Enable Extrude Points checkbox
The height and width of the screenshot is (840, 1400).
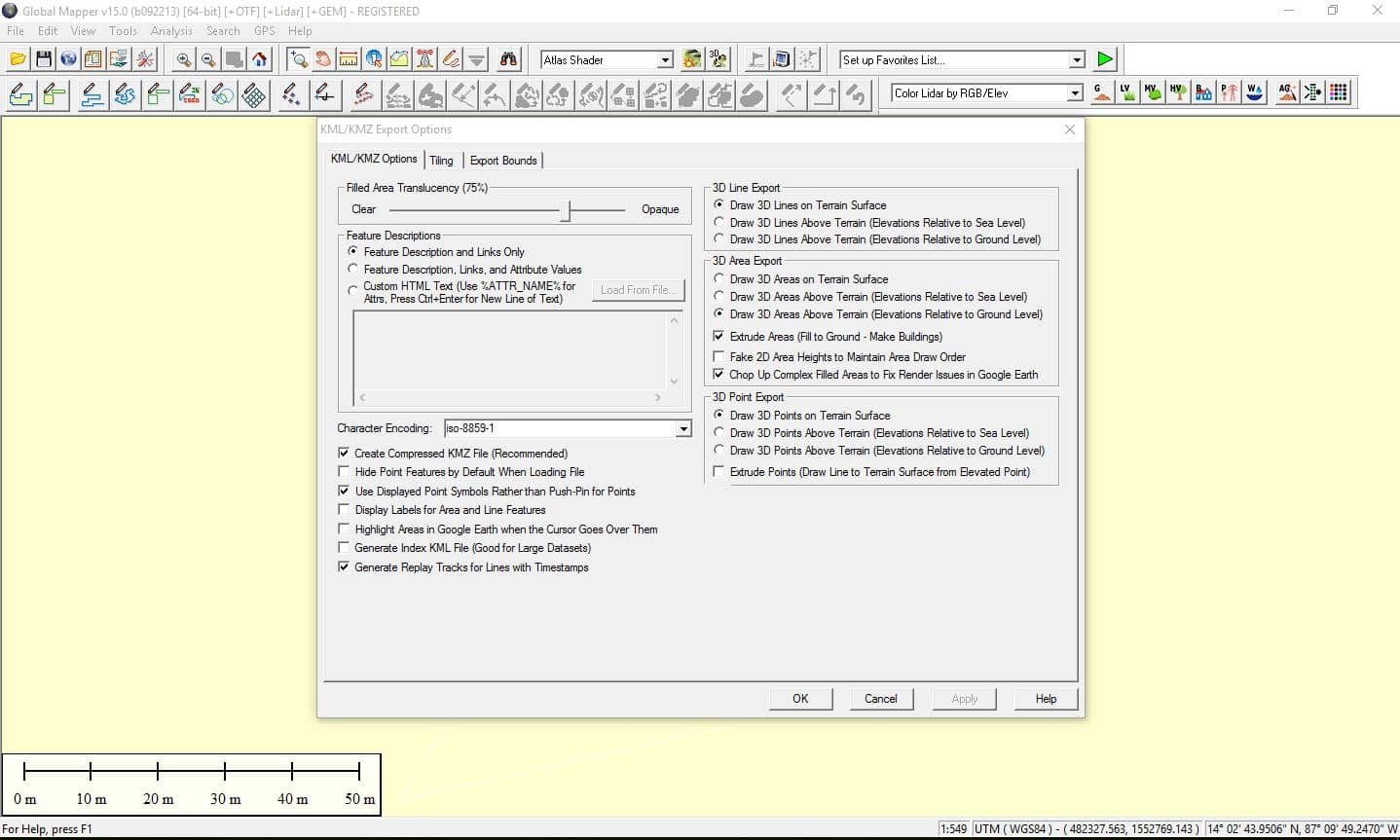pyautogui.click(x=872, y=472)
